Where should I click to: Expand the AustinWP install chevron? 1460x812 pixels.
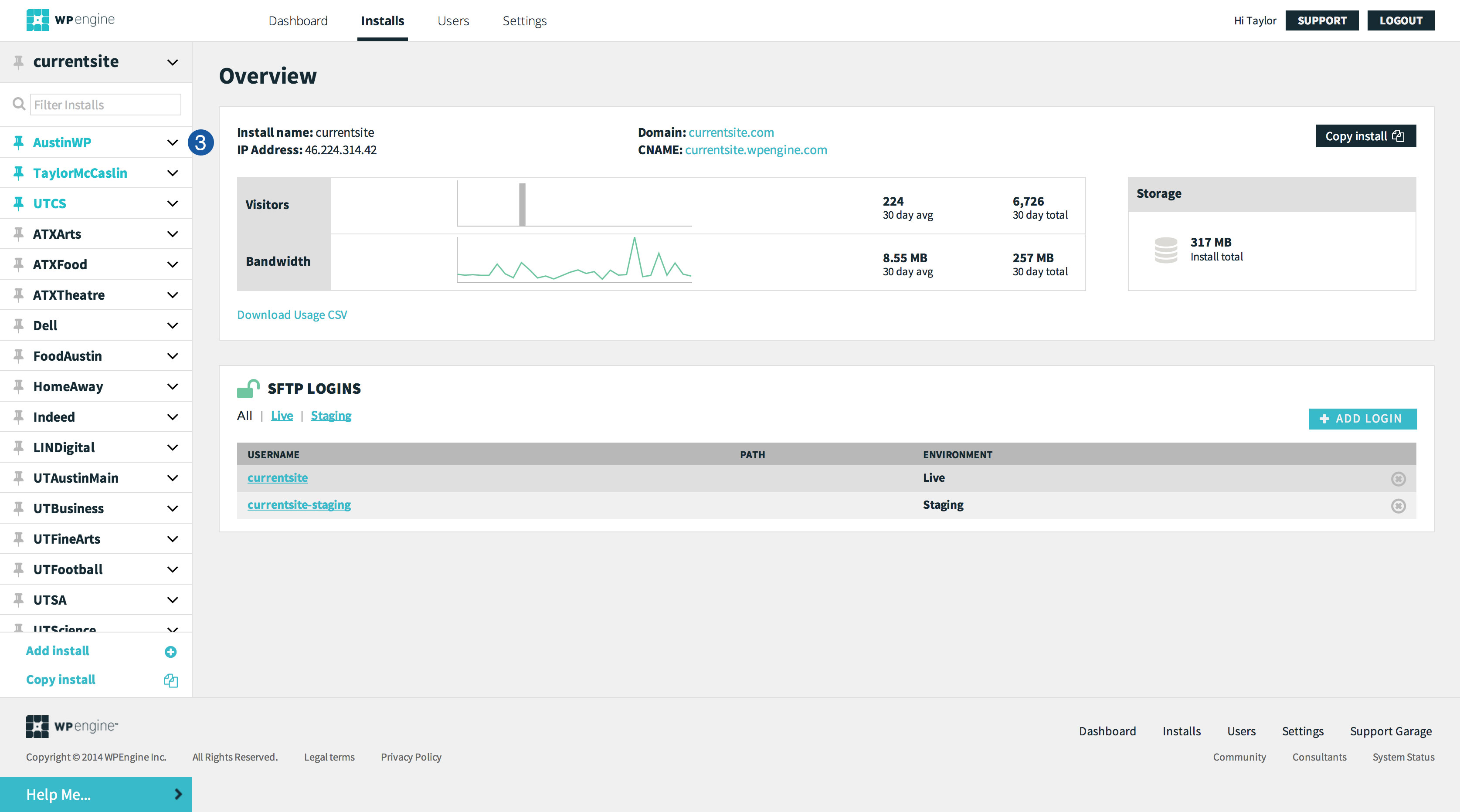(173, 143)
